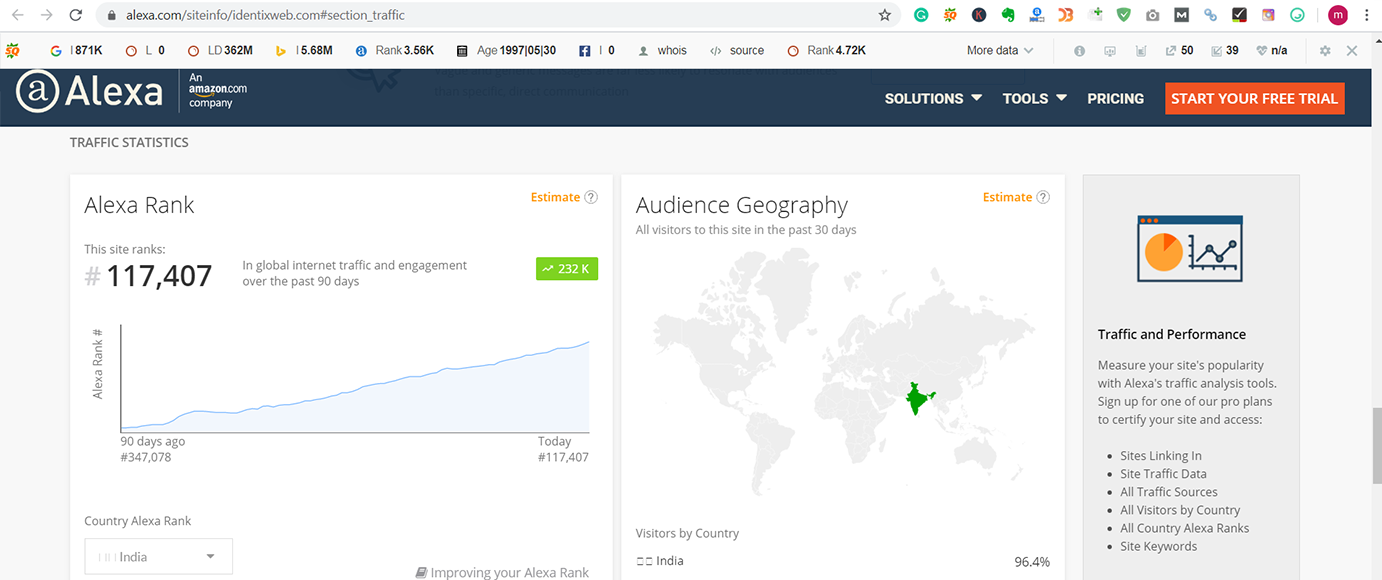The image size is (1382, 580).
Task: Open the Grammarly extension icon
Action: pos(921,15)
